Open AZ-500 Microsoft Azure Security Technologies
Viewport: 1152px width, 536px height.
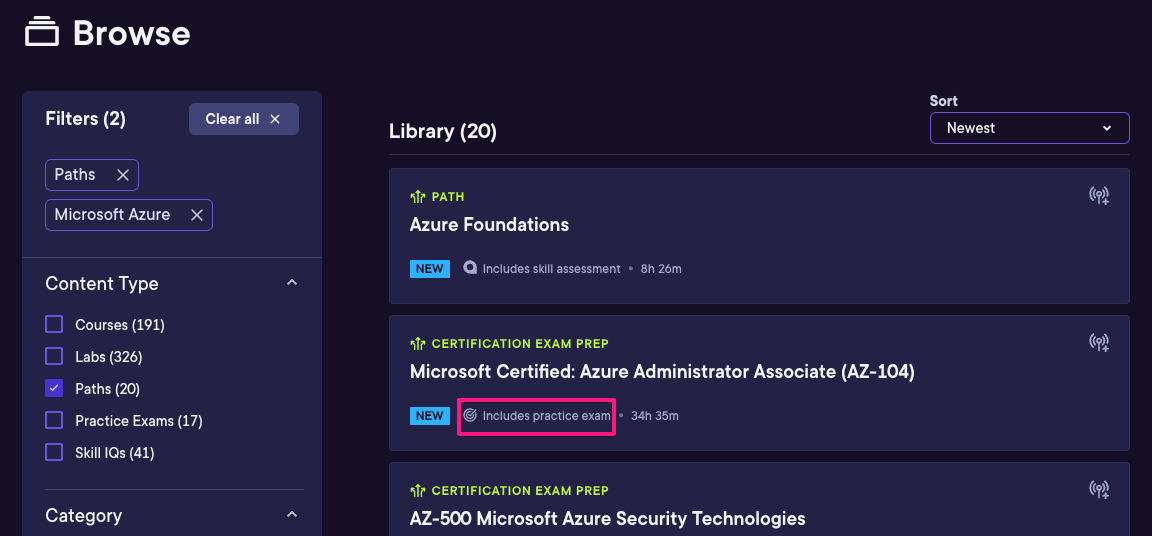pyautogui.click(x=608, y=518)
